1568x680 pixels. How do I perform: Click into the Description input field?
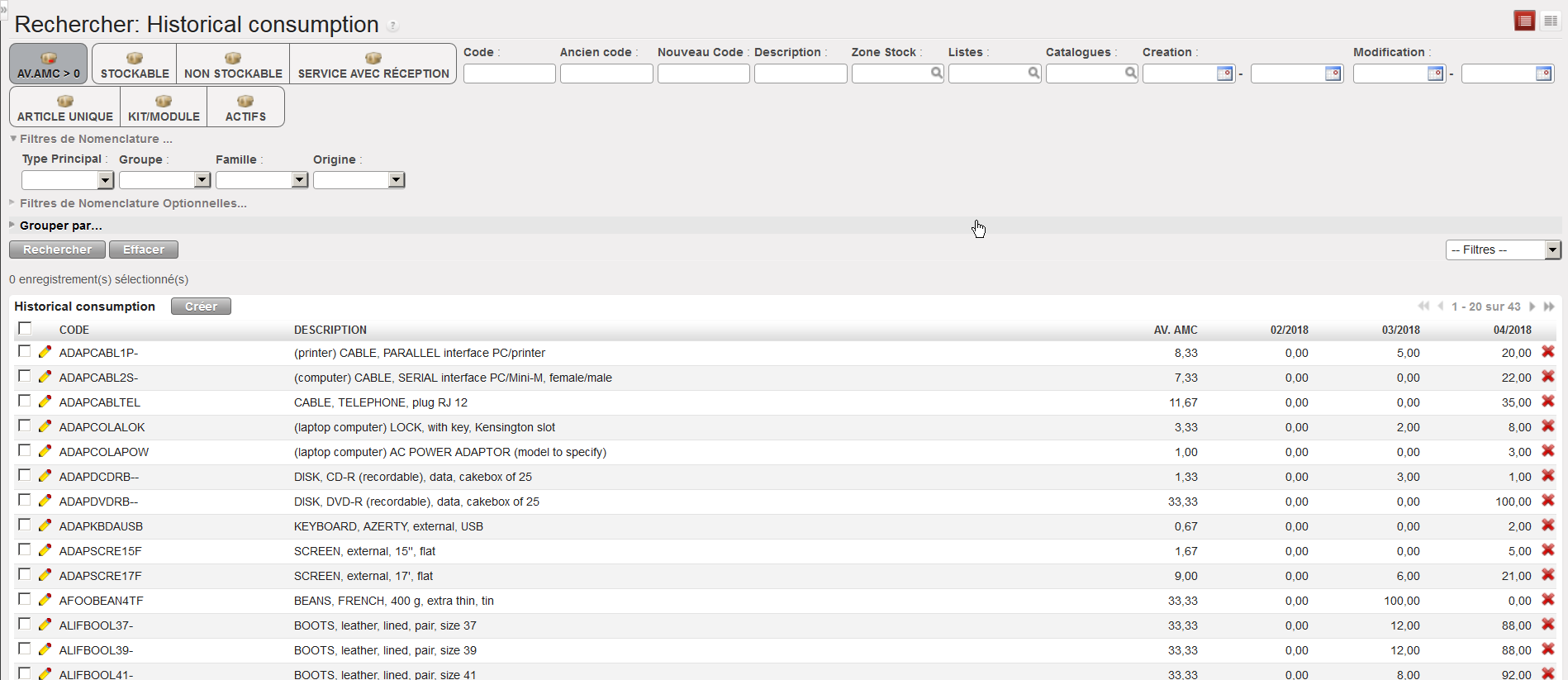[x=800, y=74]
